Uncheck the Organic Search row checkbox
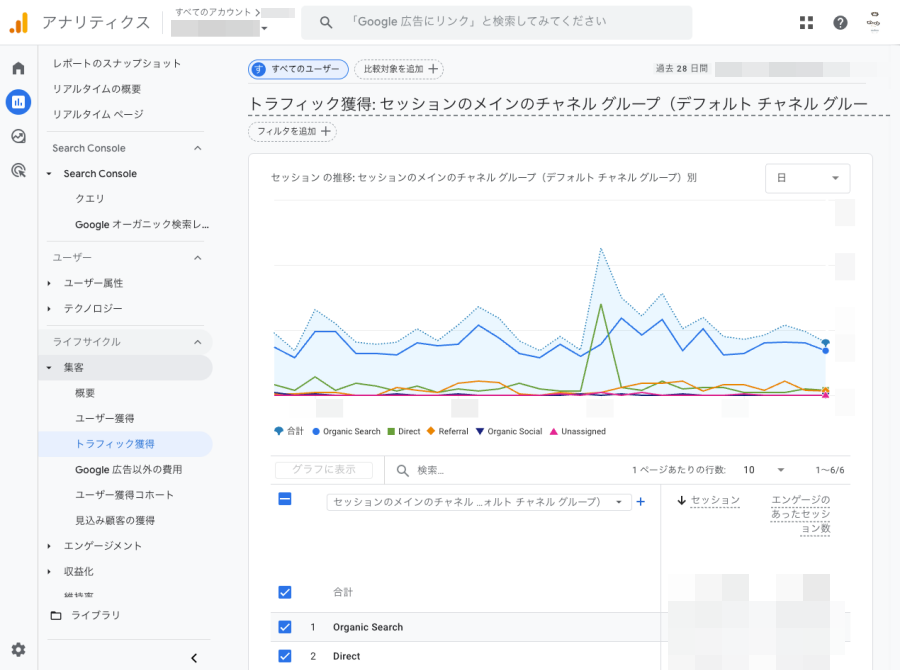Viewport: 900px width, 670px height. pyautogui.click(x=285, y=627)
